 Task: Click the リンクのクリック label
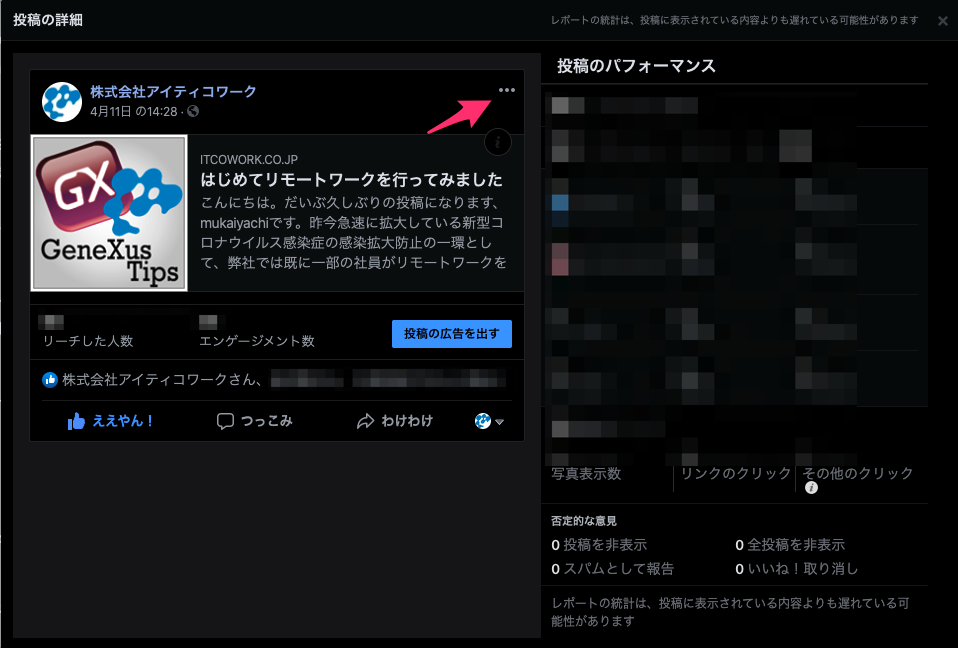(736, 473)
